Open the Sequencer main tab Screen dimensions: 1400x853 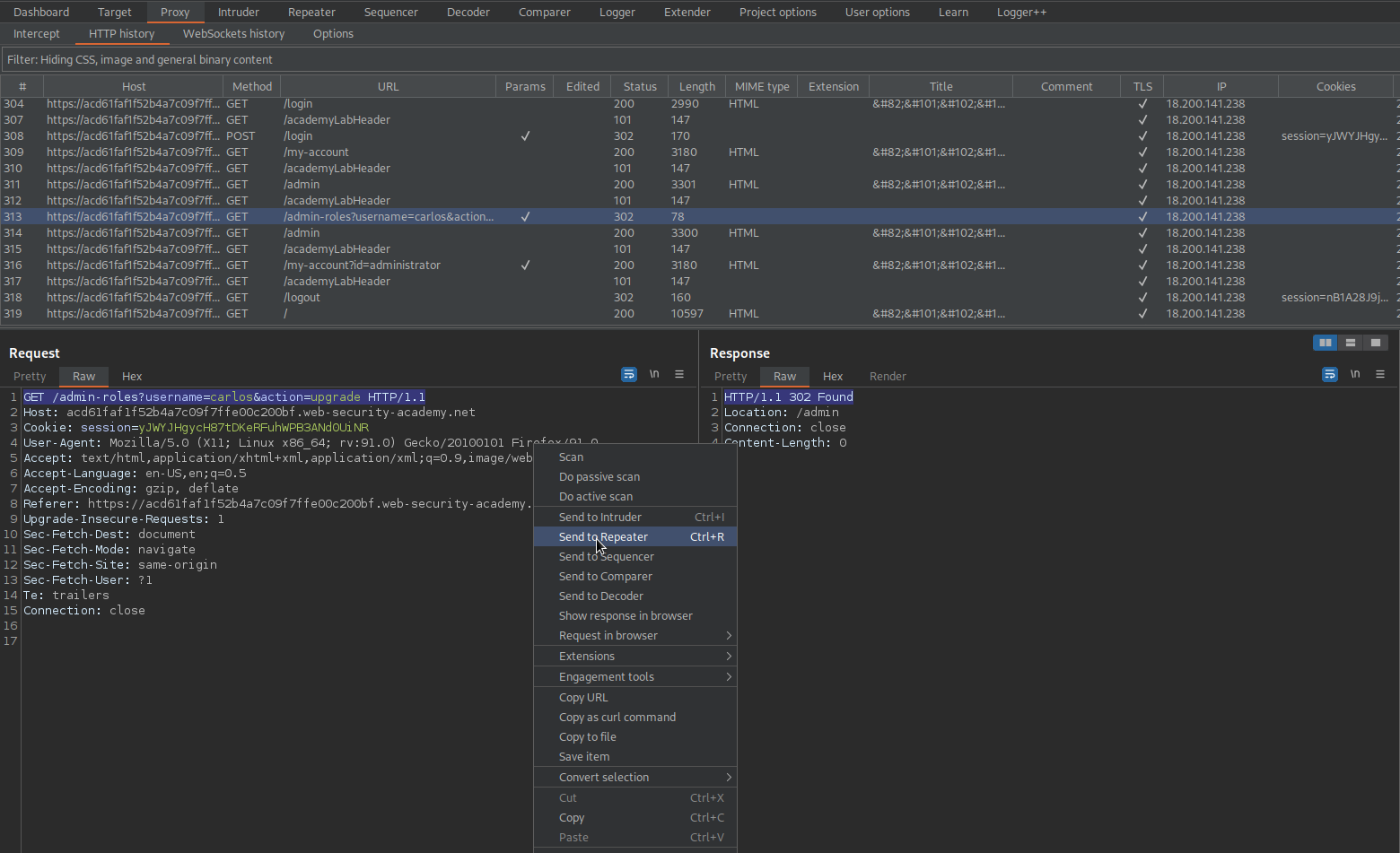coord(391,12)
